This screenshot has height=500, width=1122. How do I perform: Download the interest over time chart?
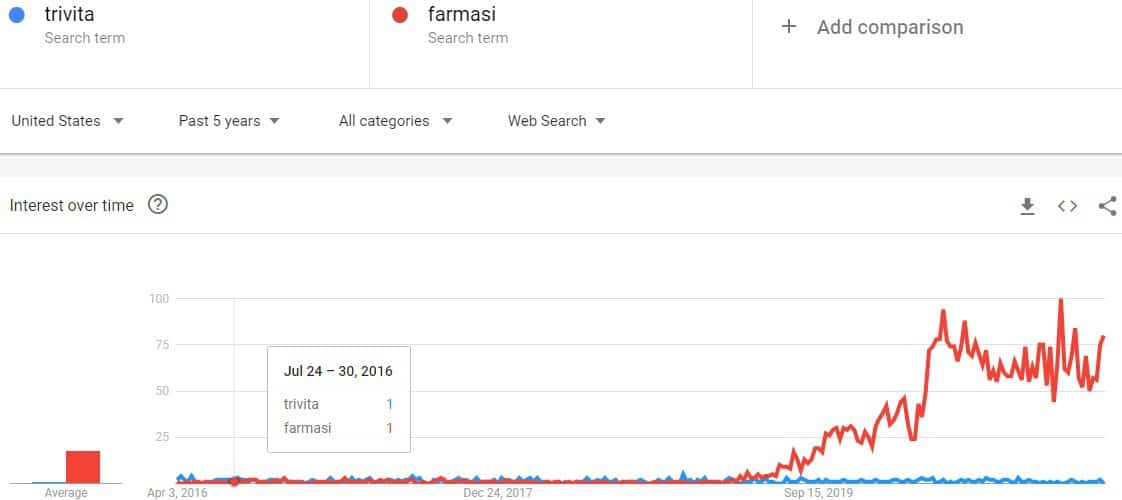1028,207
